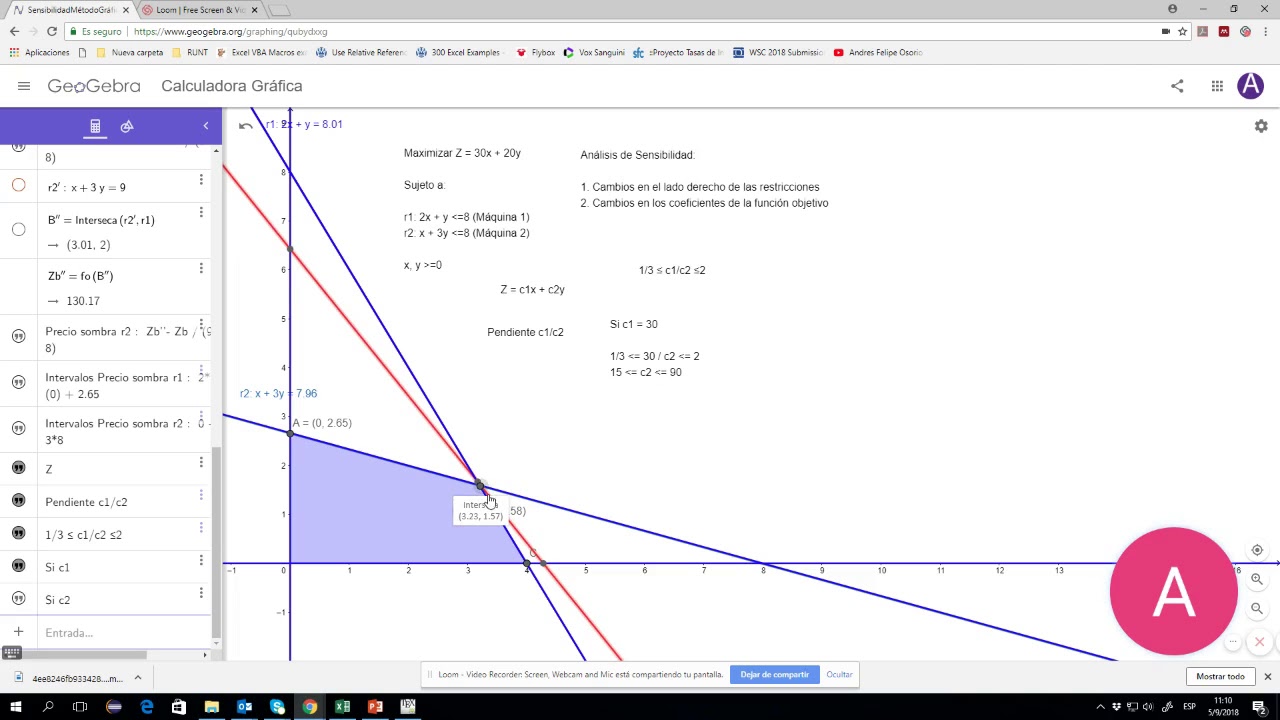Bookmark this page with the star
Image resolution: width=1280 pixels, height=720 pixels.
pyautogui.click(x=1182, y=31)
